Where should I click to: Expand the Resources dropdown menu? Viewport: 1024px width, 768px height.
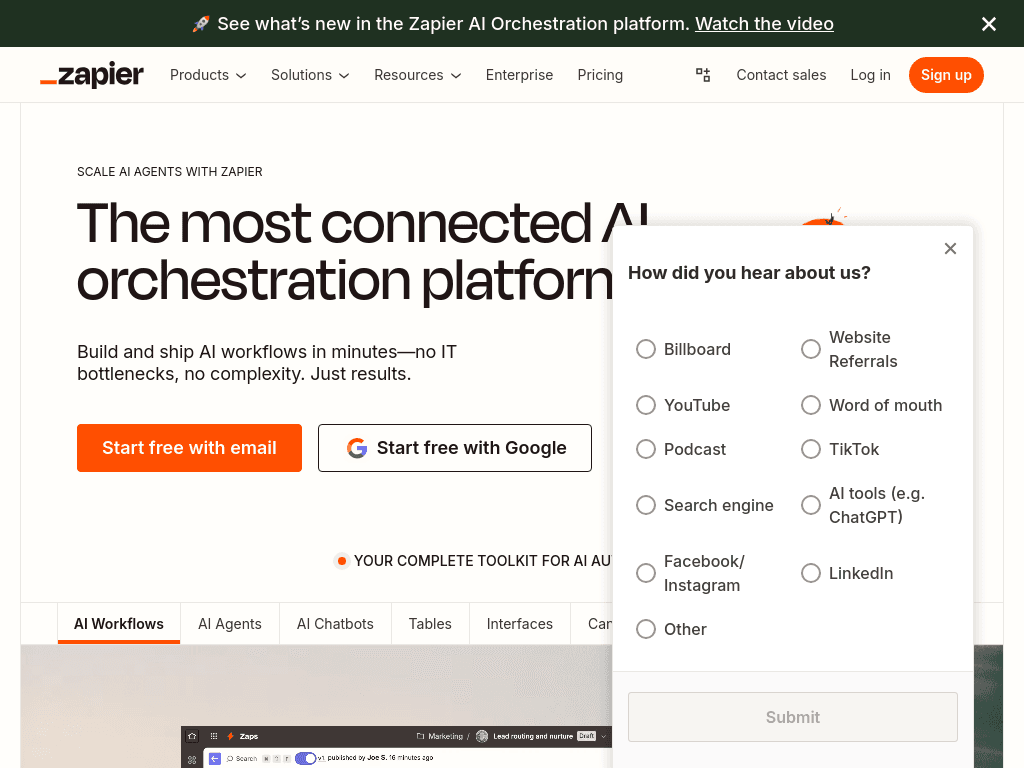417,75
